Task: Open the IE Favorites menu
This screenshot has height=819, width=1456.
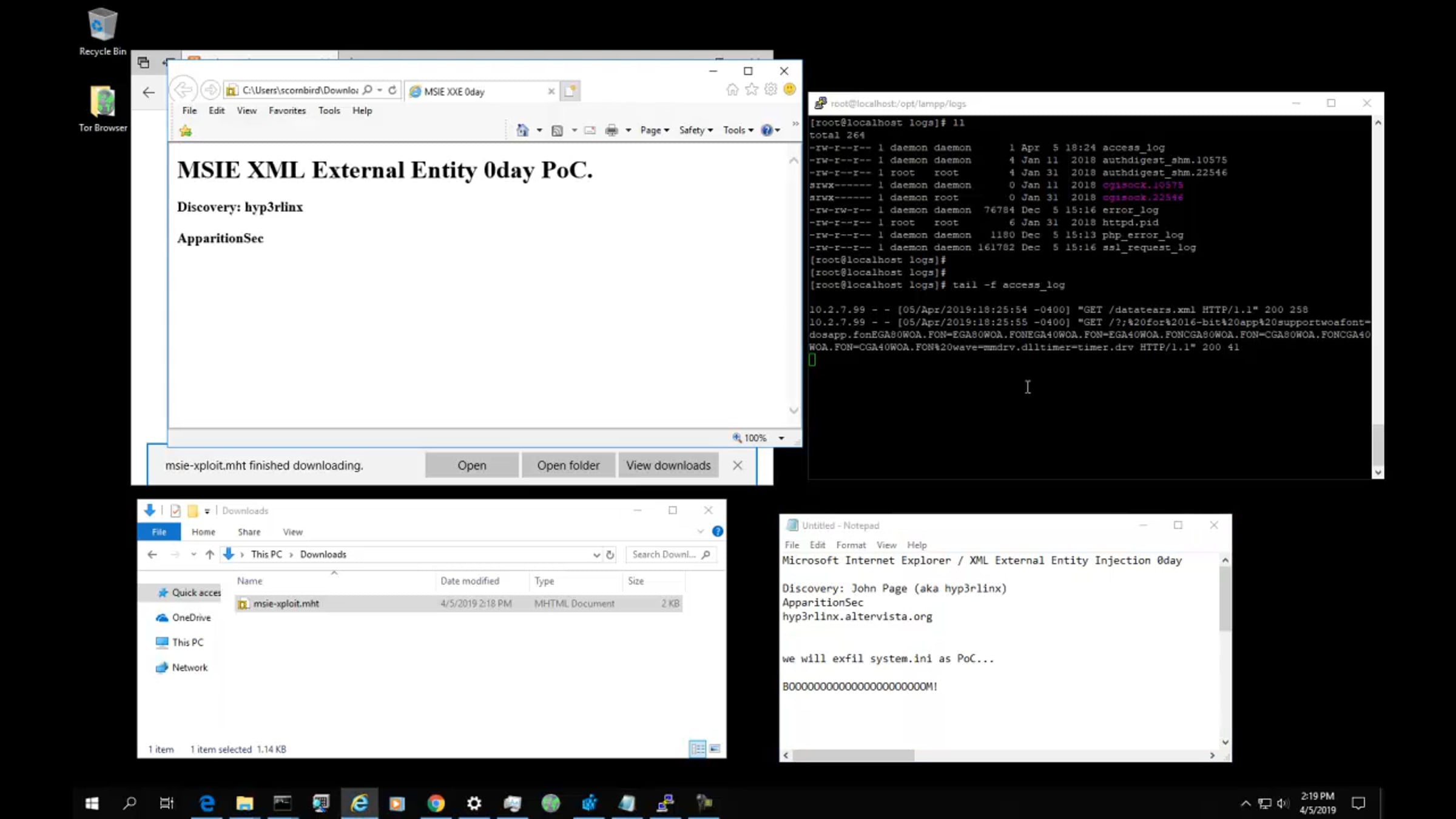Action: 287,110
